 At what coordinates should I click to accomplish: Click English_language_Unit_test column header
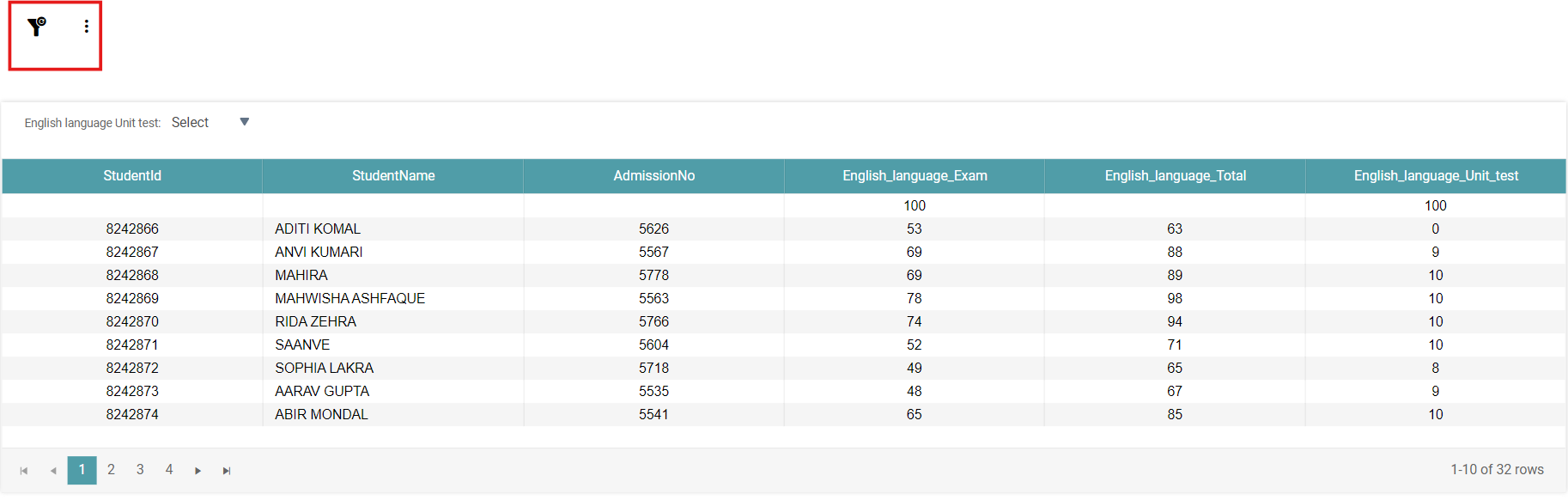(x=1436, y=176)
